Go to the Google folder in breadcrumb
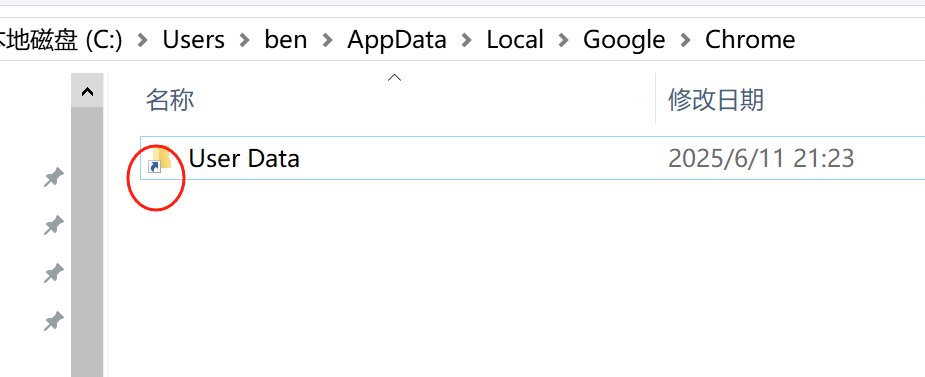Image resolution: width=925 pixels, height=377 pixels. pos(624,40)
